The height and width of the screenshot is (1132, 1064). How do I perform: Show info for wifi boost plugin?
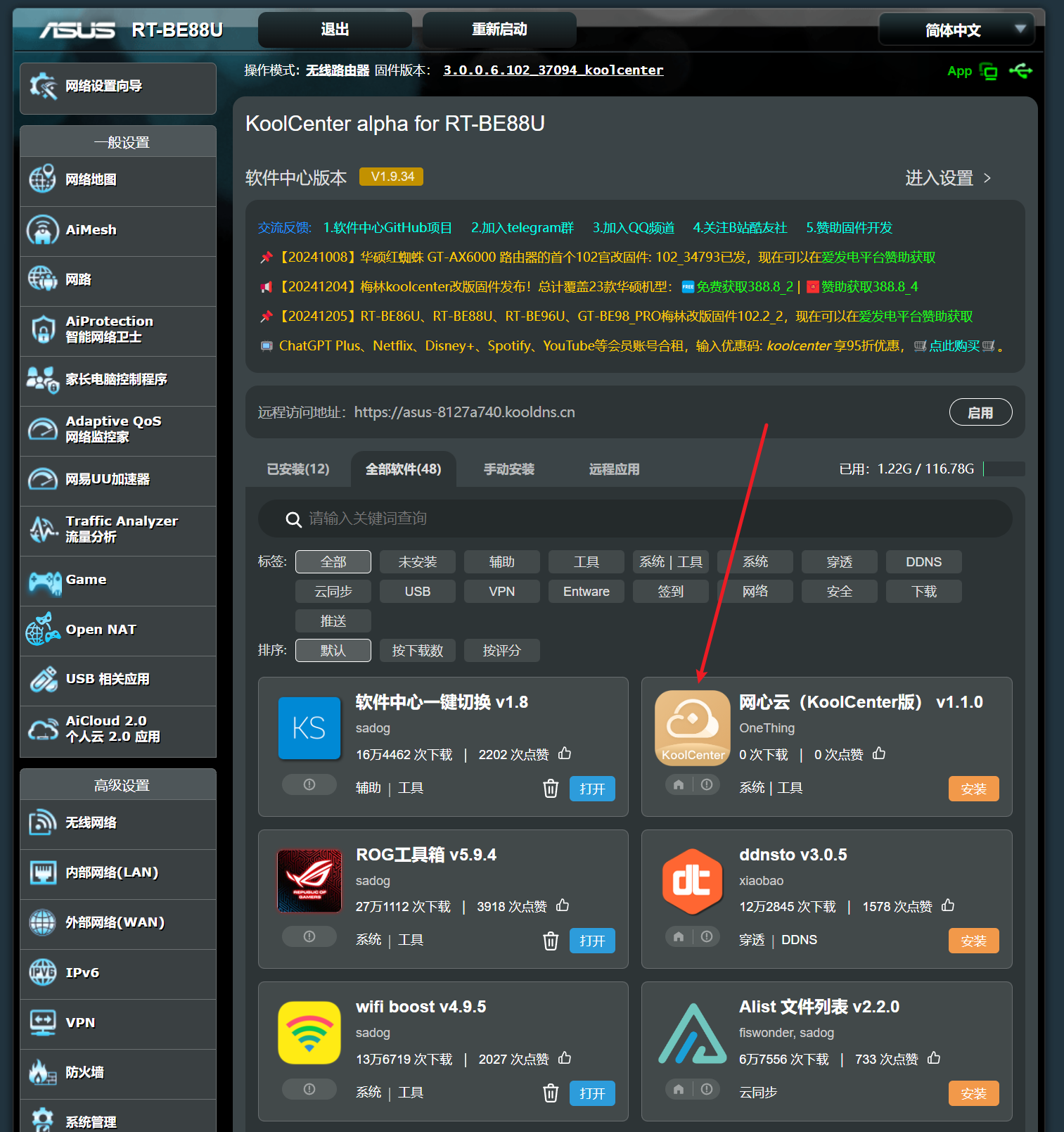(309, 1089)
